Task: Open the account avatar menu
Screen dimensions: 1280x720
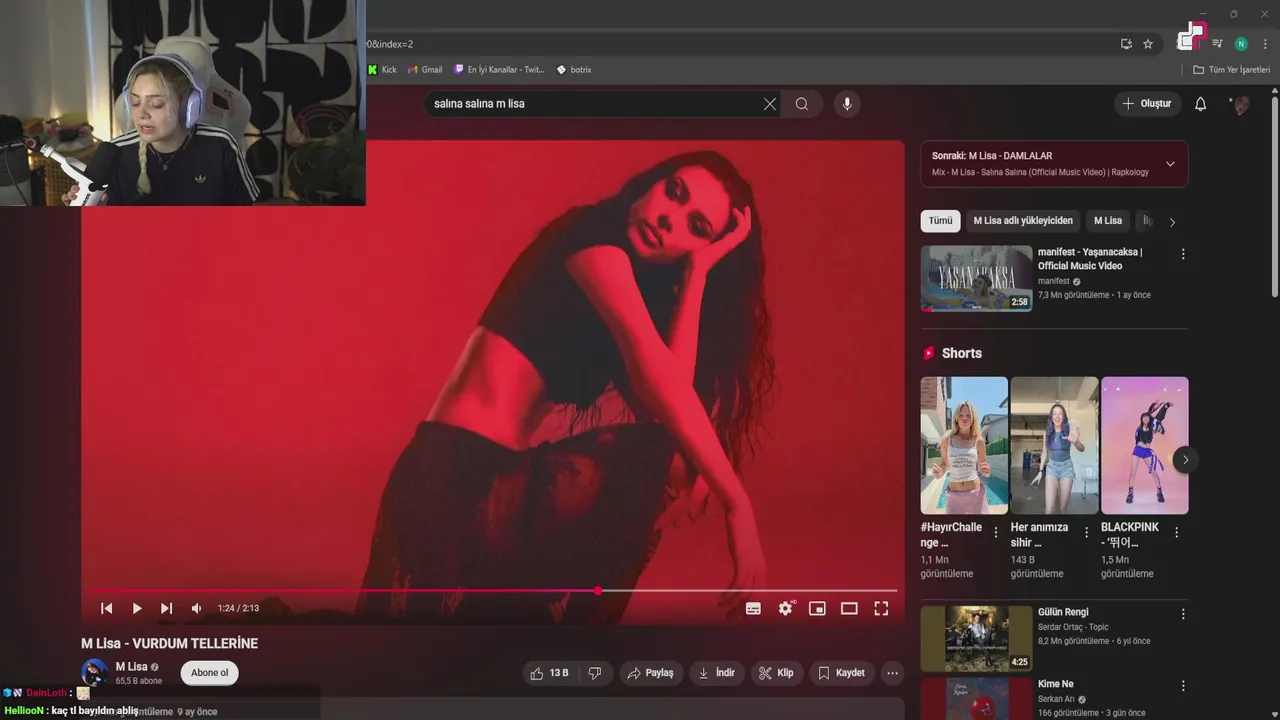Action: 1241,104
